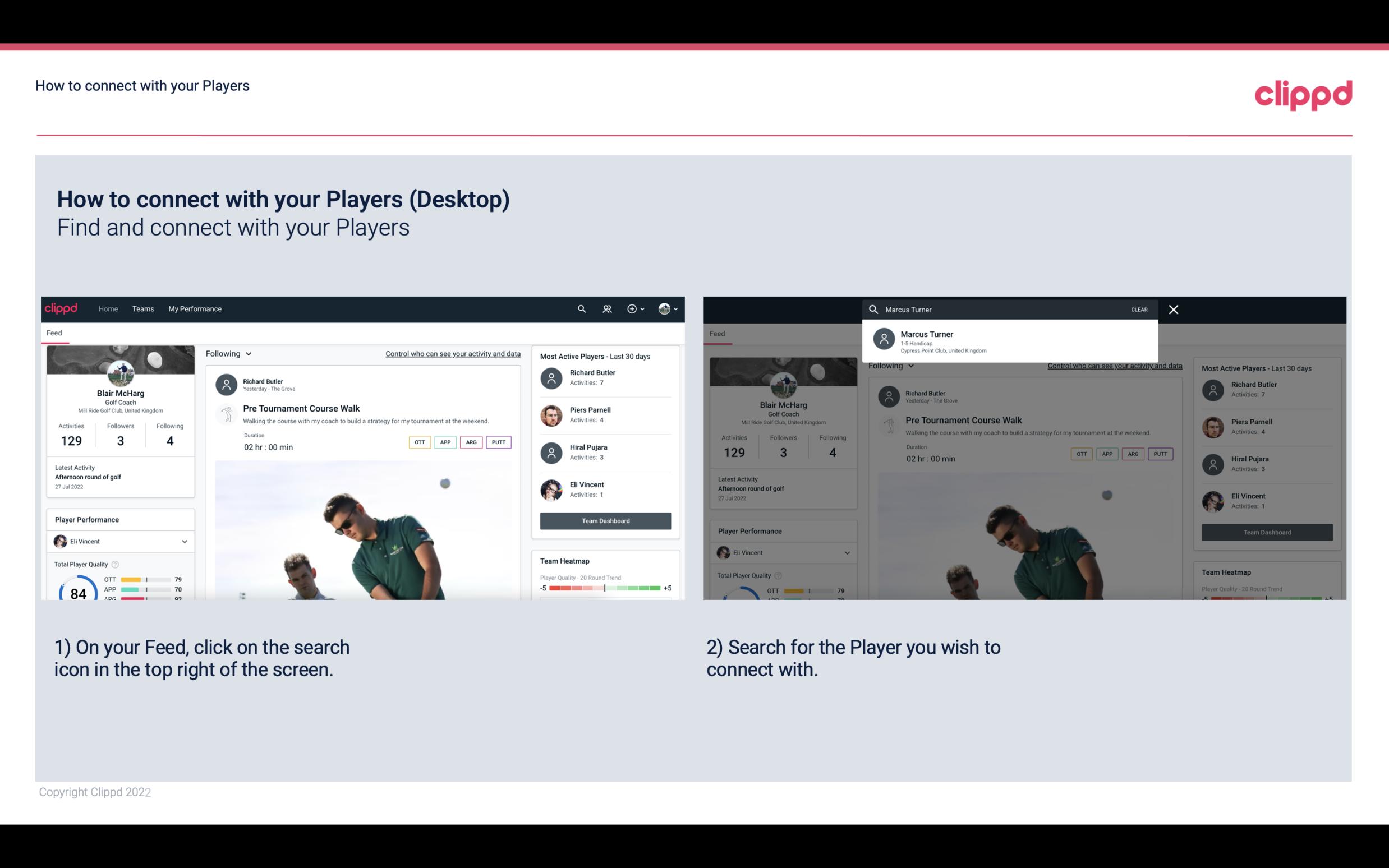Click the PUTT performance category icon
1389x868 pixels.
point(498,442)
